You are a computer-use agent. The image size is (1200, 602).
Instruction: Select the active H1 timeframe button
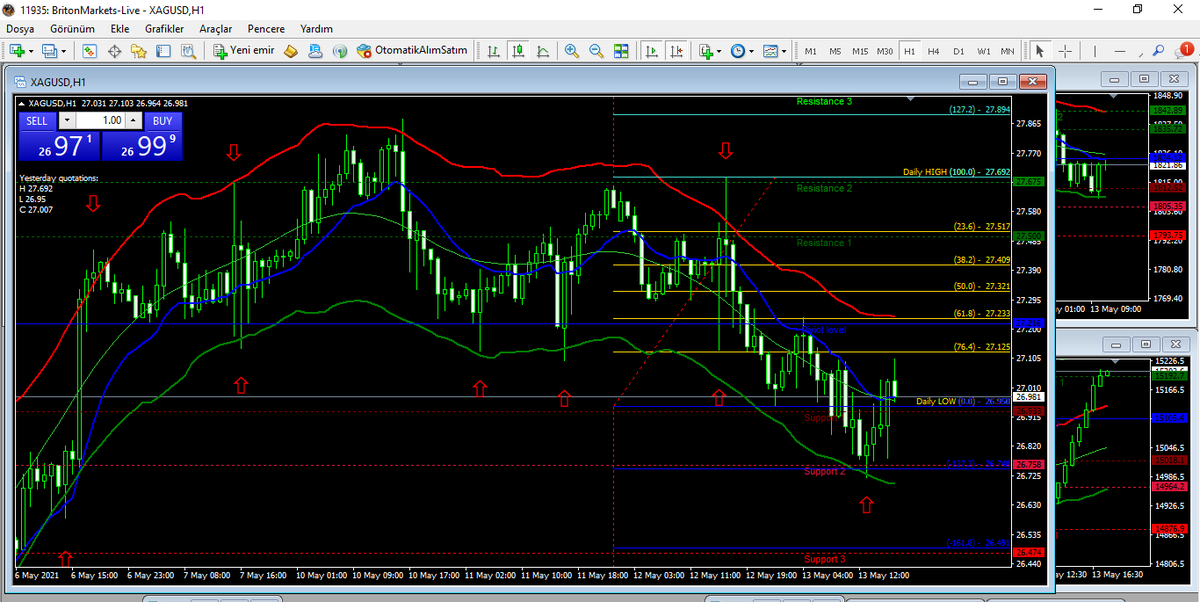click(x=909, y=50)
